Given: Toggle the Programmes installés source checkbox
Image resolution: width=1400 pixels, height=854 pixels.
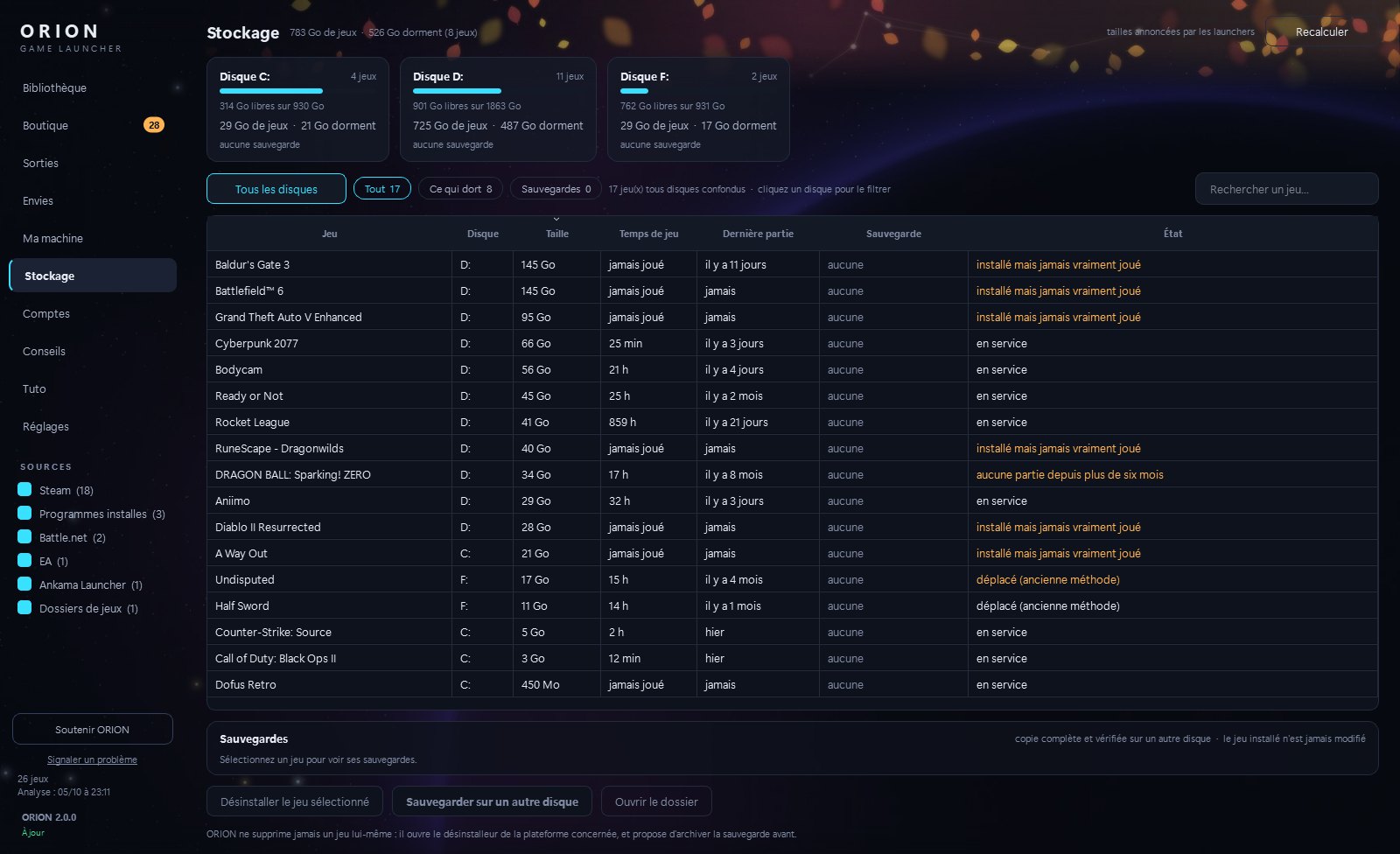Looking at the screenshot, I should click(24, 513).
